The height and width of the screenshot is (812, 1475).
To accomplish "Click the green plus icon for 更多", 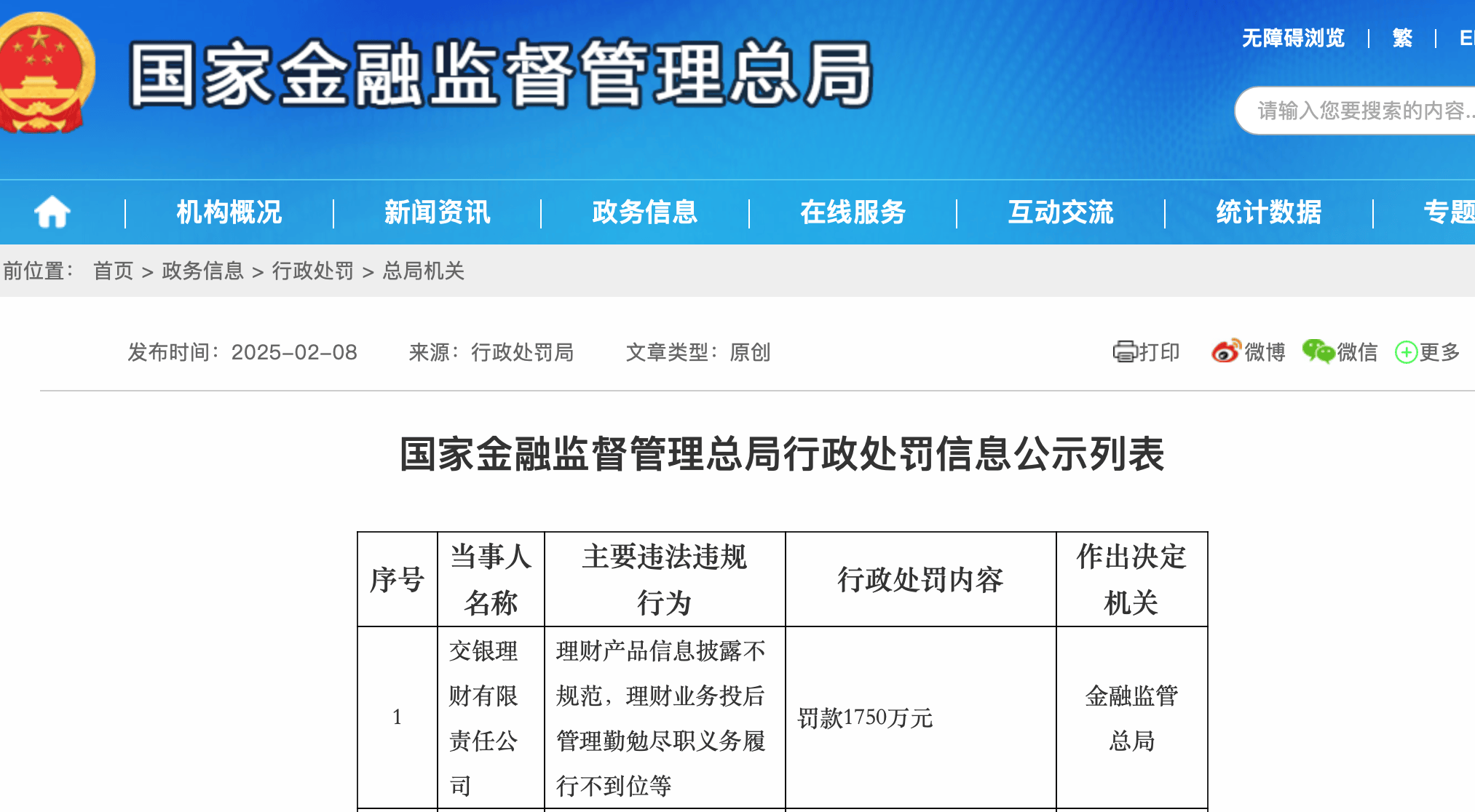I will coord(1406,353).
